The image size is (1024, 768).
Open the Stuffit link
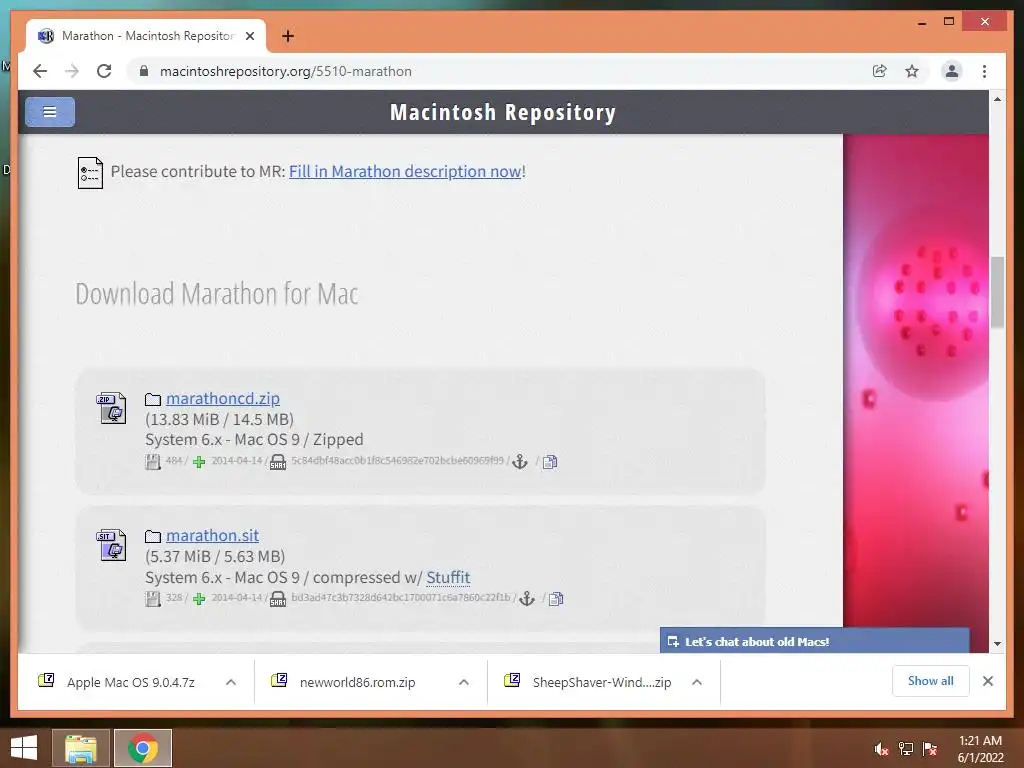pos(448,577)
